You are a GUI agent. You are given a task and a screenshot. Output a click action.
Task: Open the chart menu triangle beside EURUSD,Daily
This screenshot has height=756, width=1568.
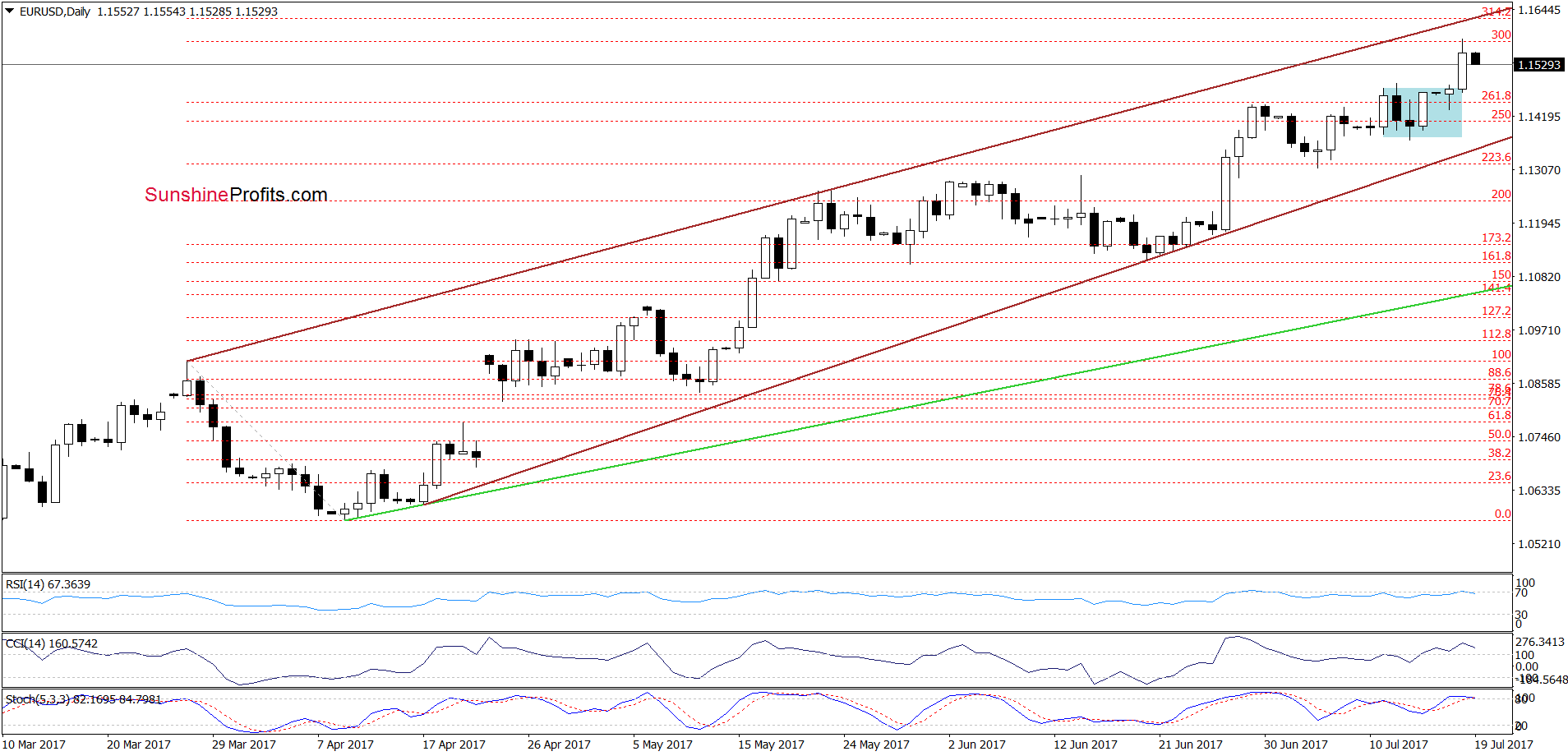[x=10, y=12]
